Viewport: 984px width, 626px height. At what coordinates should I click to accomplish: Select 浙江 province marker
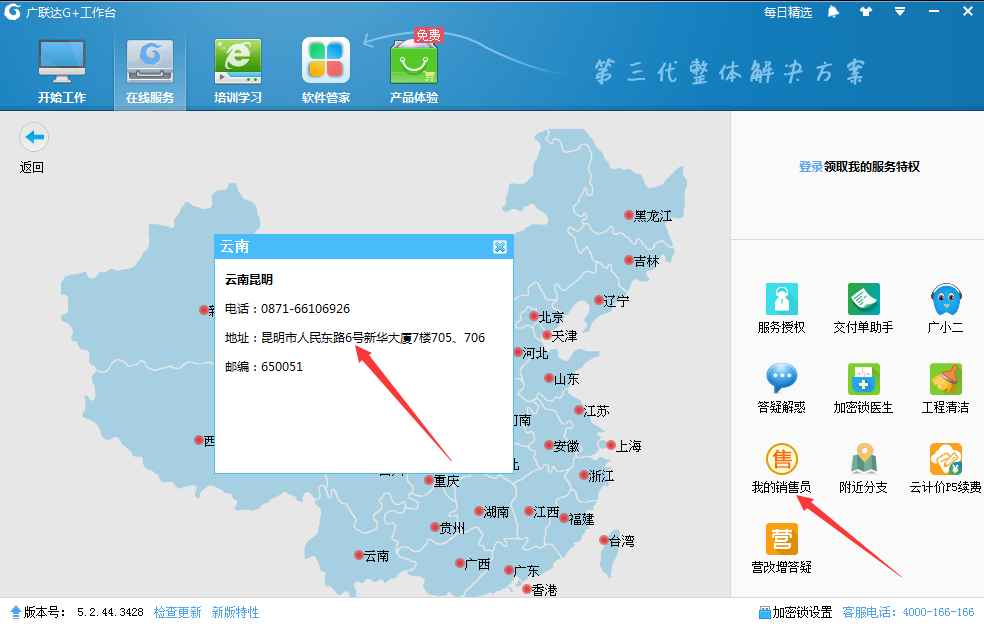click(x=597, y=476)
